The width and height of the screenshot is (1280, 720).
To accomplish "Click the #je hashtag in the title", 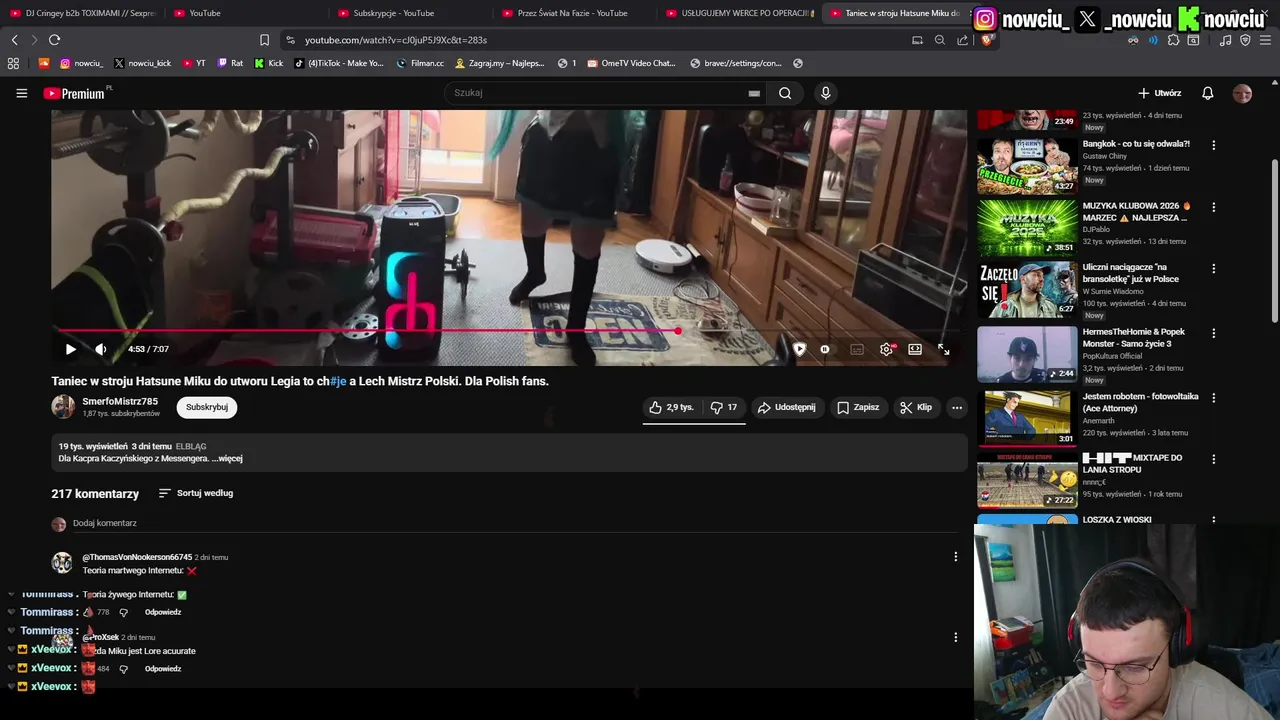I will 338,381.
